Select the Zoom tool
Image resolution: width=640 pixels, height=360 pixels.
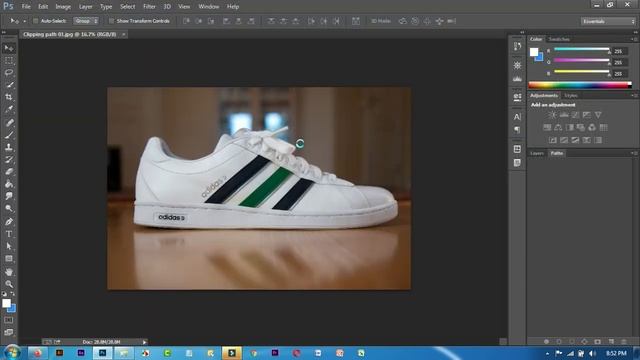9,284
